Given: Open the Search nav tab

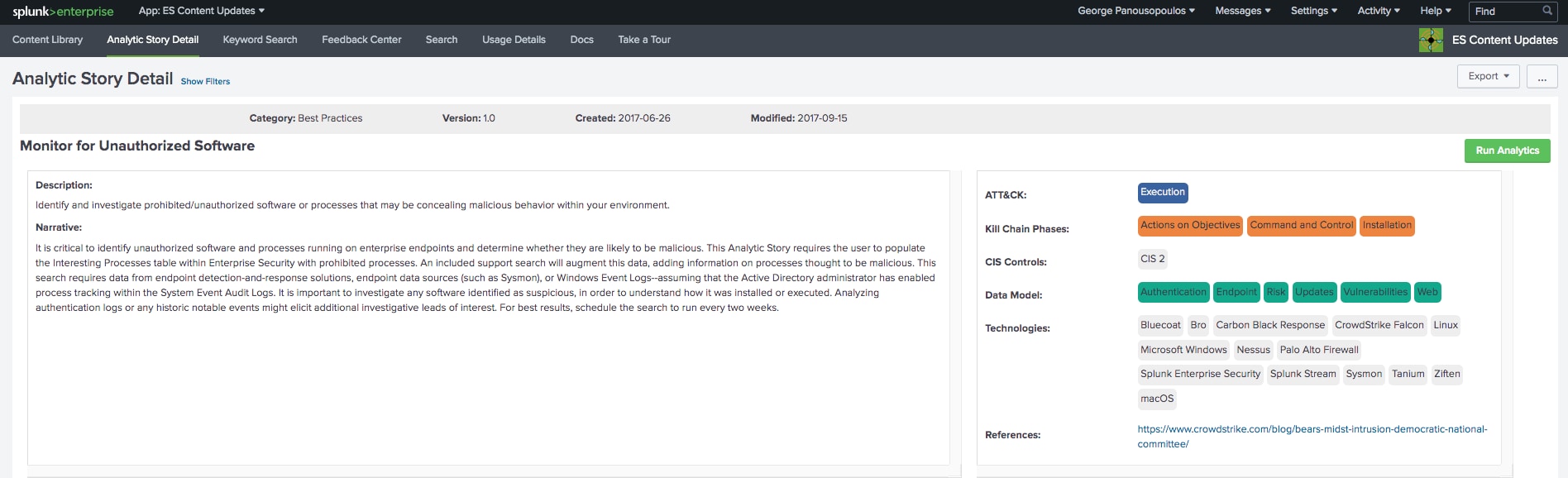Looking at the screenshot, I should tap(442, 40).
